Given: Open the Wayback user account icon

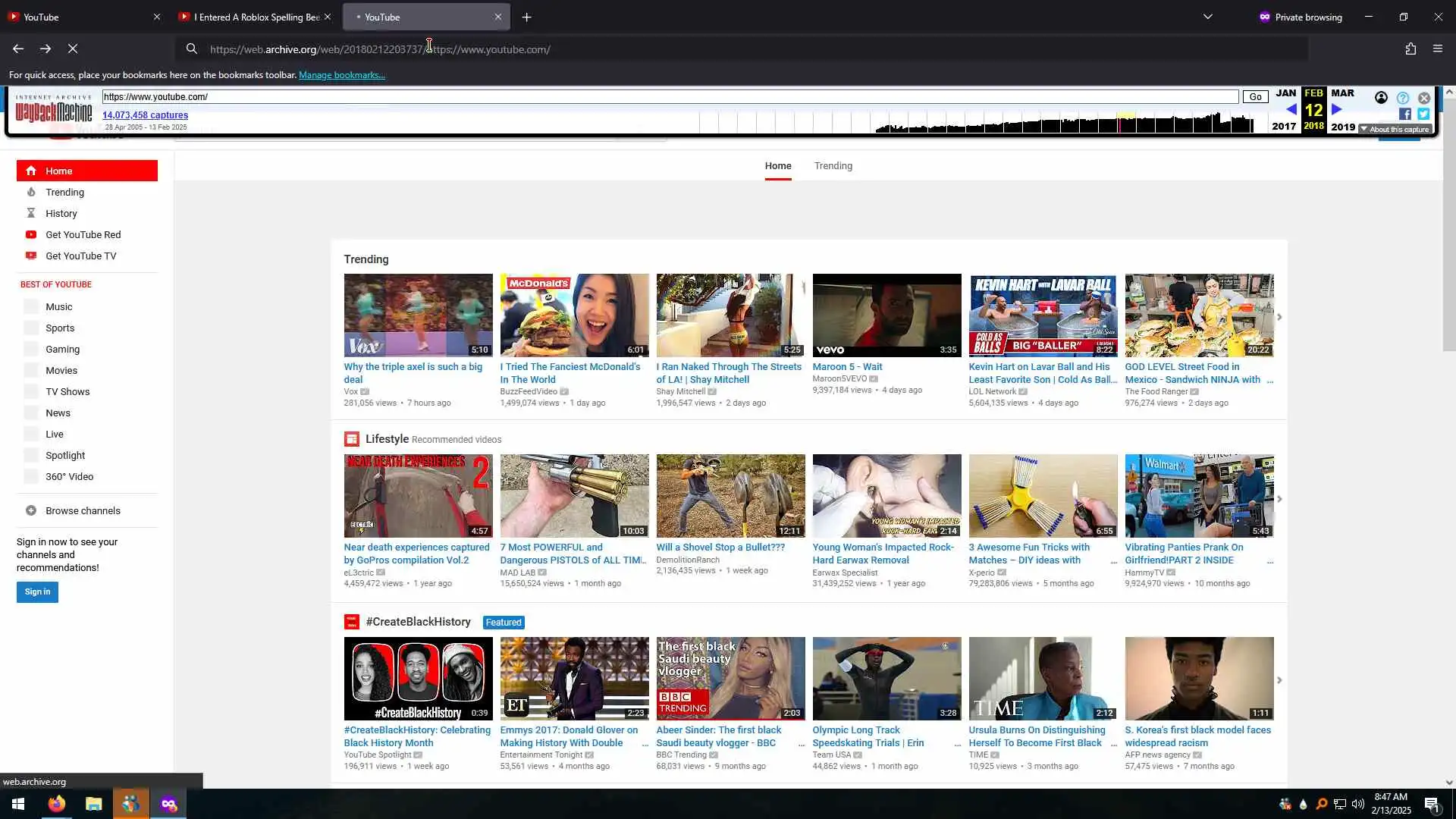Looking at the screenshot, I should click(1381, 98).
